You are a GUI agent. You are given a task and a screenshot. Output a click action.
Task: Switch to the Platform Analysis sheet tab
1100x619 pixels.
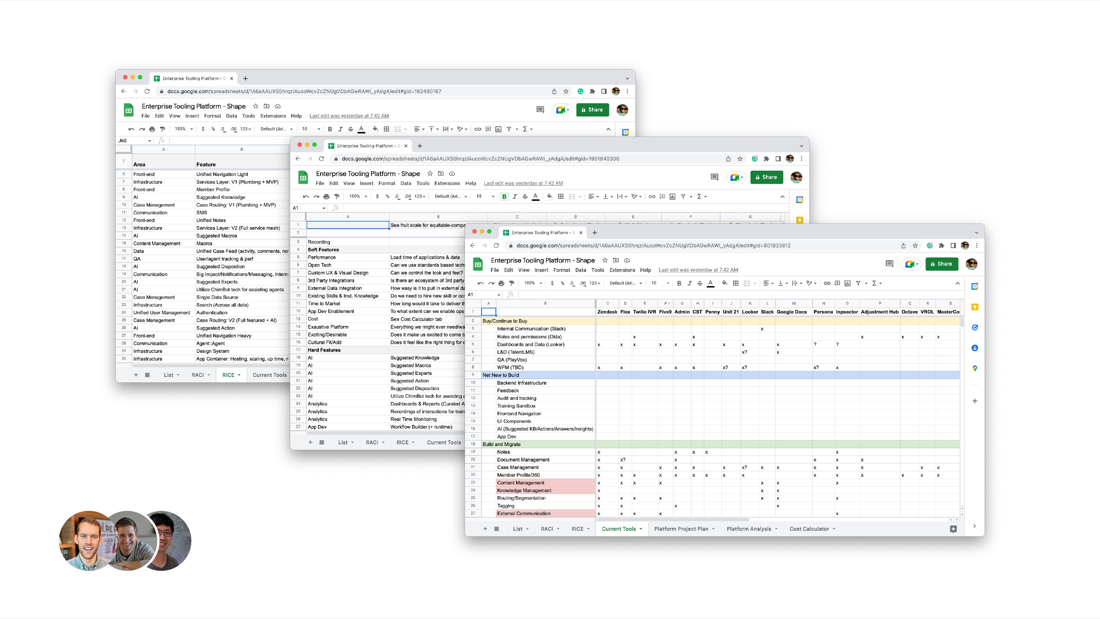750,528
